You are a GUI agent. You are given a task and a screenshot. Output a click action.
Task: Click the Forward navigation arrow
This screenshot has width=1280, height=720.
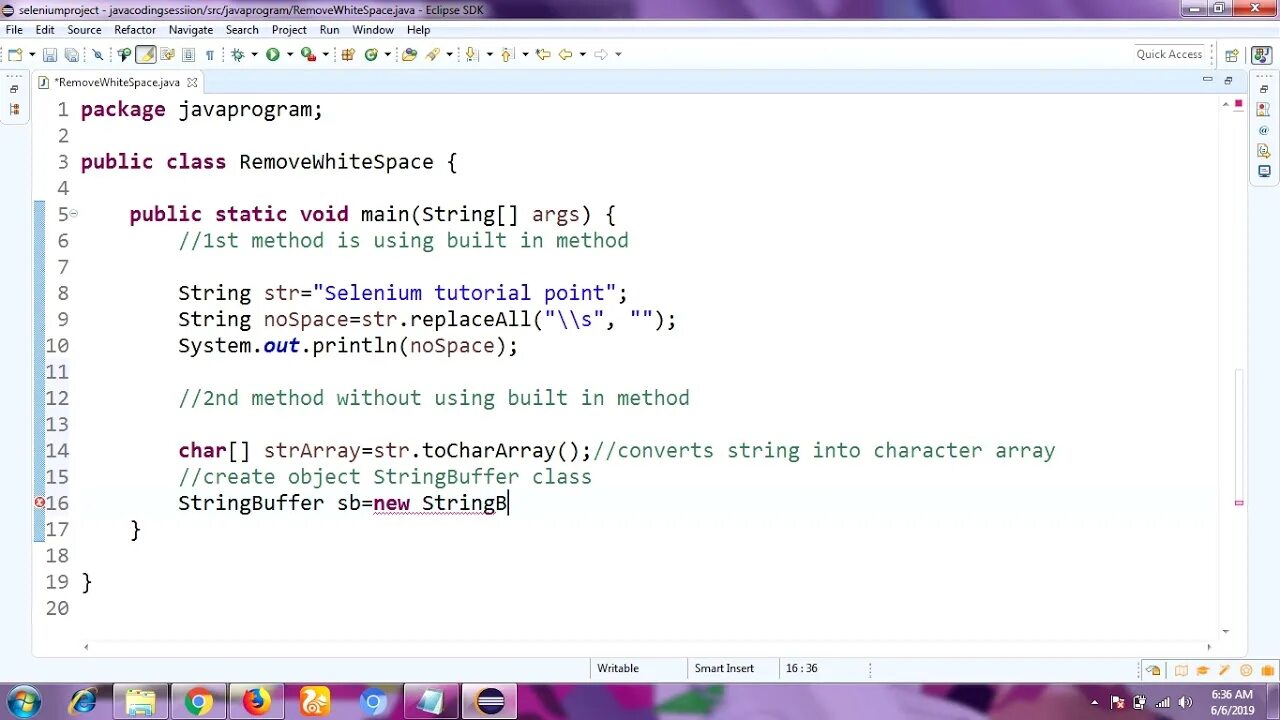(601, 54)
